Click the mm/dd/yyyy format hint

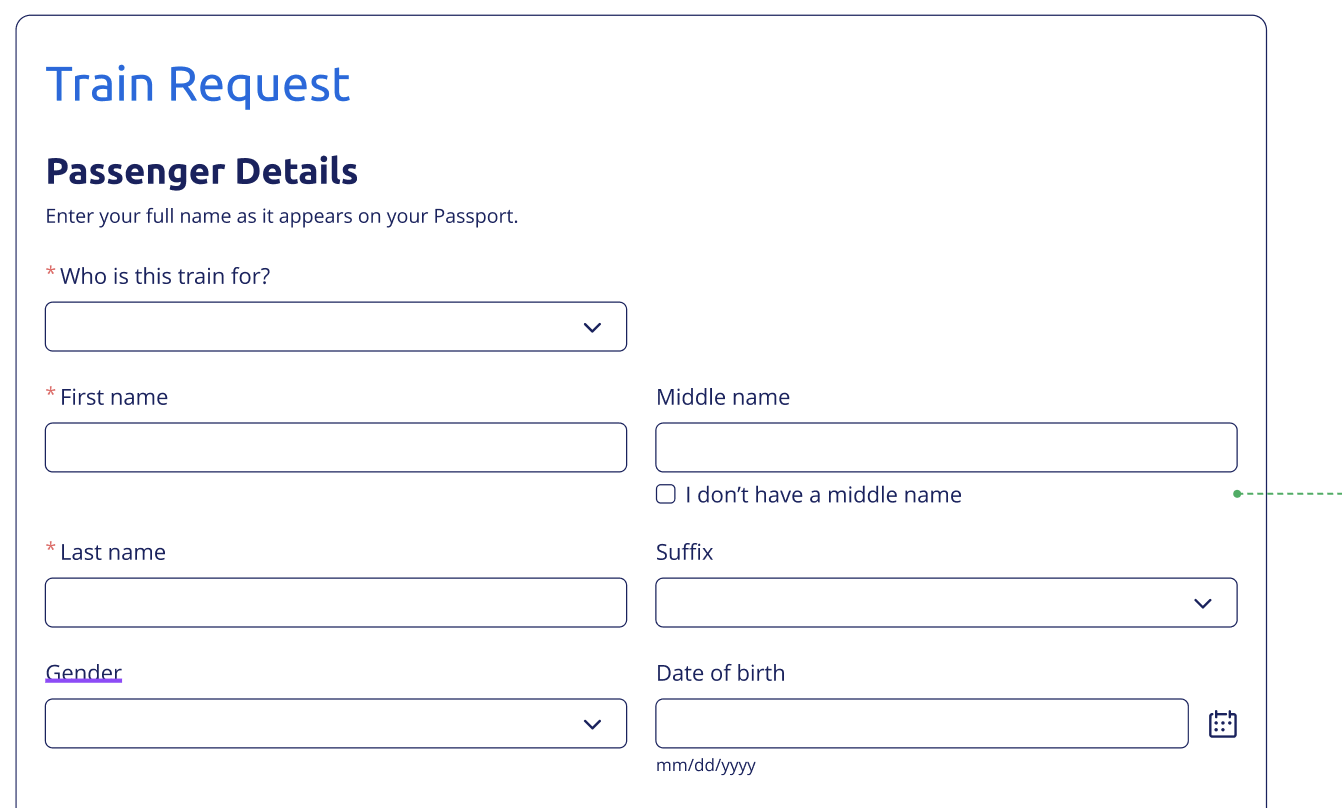coord(706,766)
